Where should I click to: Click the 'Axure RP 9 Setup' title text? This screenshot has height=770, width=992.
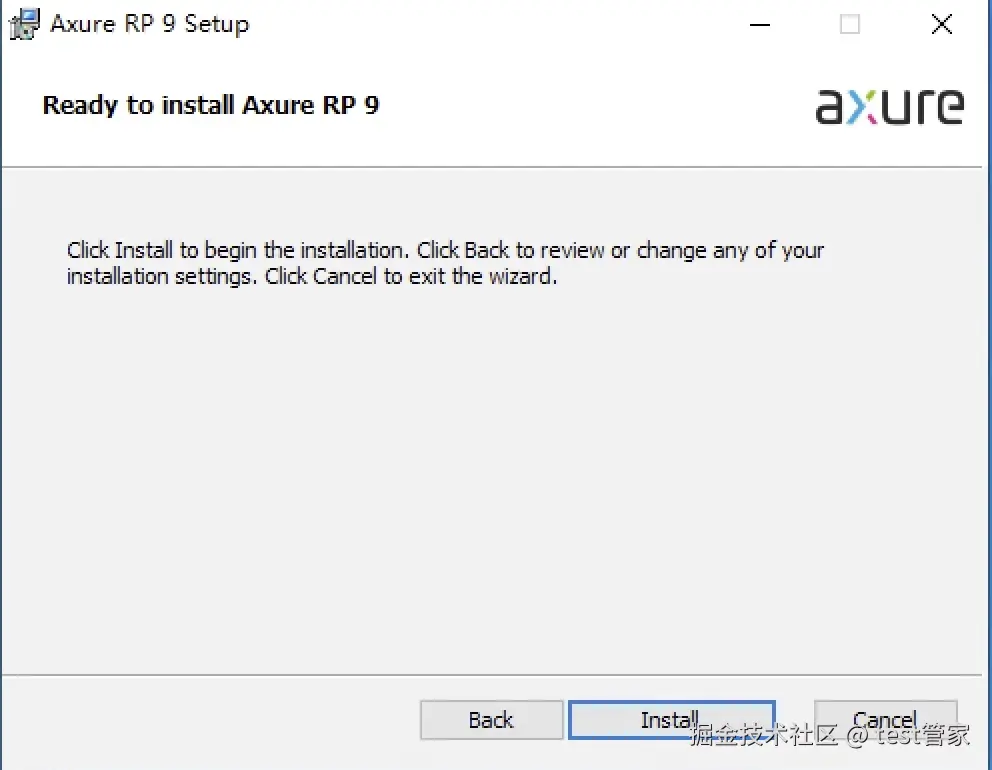[149, 23]
